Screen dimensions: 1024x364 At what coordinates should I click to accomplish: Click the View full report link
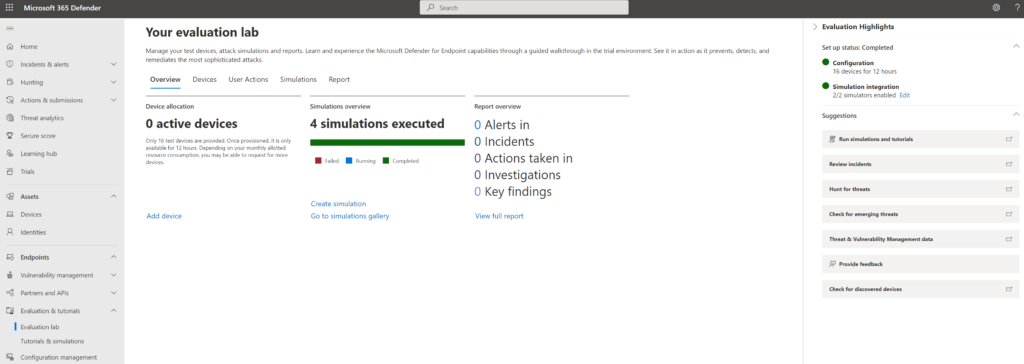(499, 216)
